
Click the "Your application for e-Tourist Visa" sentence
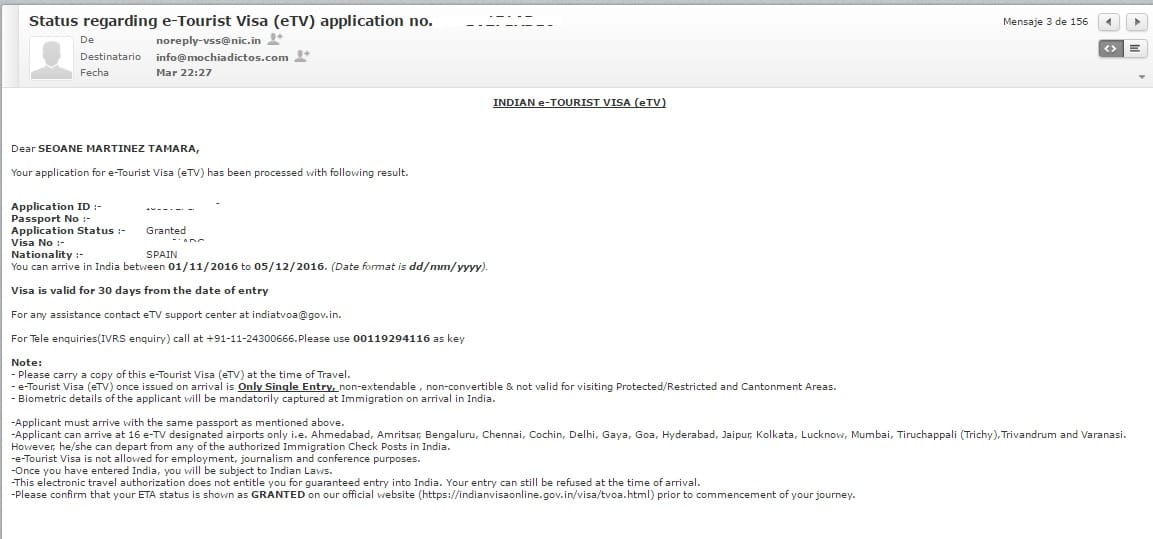[x=209, y=173]
